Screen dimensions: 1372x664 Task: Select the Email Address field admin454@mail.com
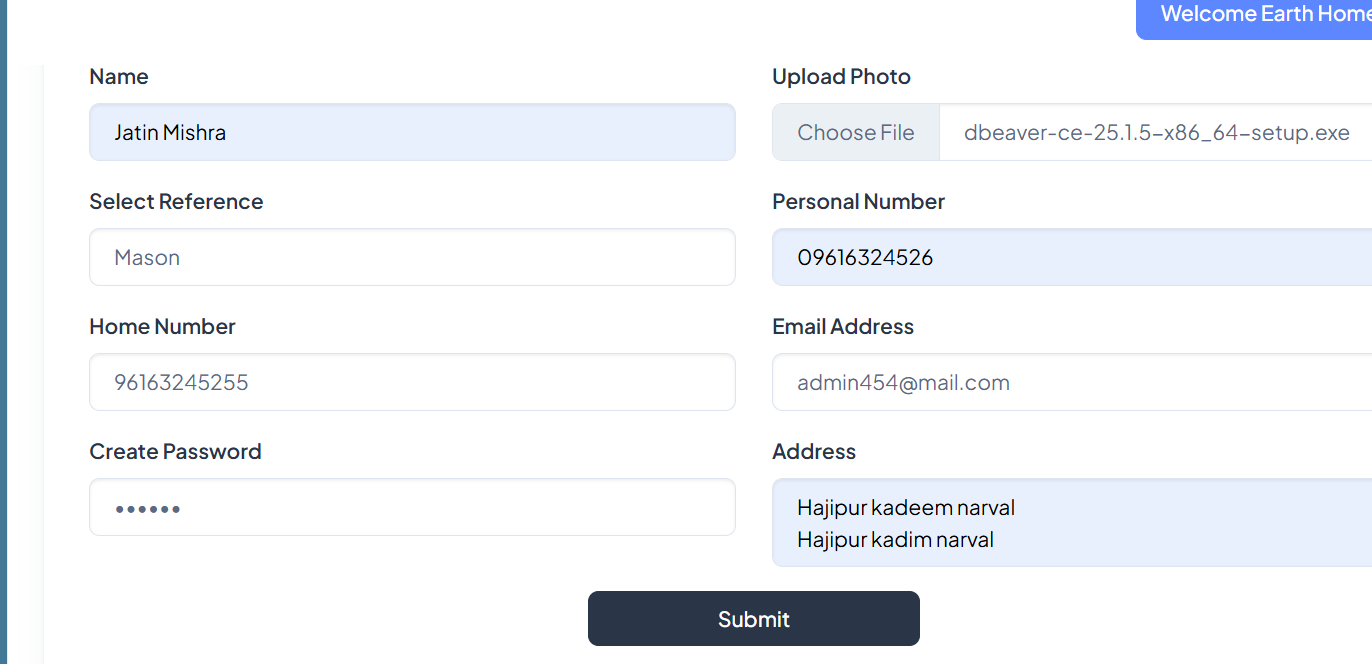point(1072,382)
